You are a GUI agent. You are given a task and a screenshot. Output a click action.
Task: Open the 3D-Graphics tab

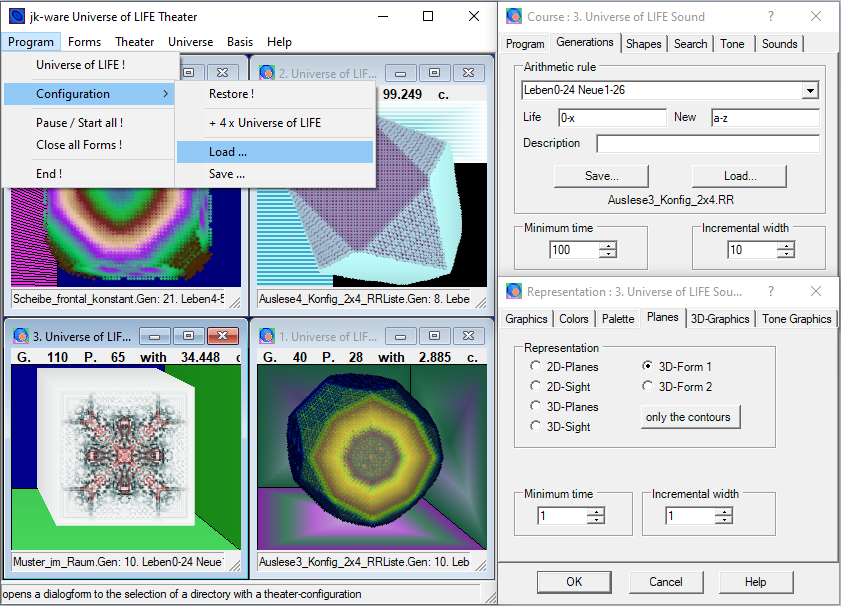[720, 319]
